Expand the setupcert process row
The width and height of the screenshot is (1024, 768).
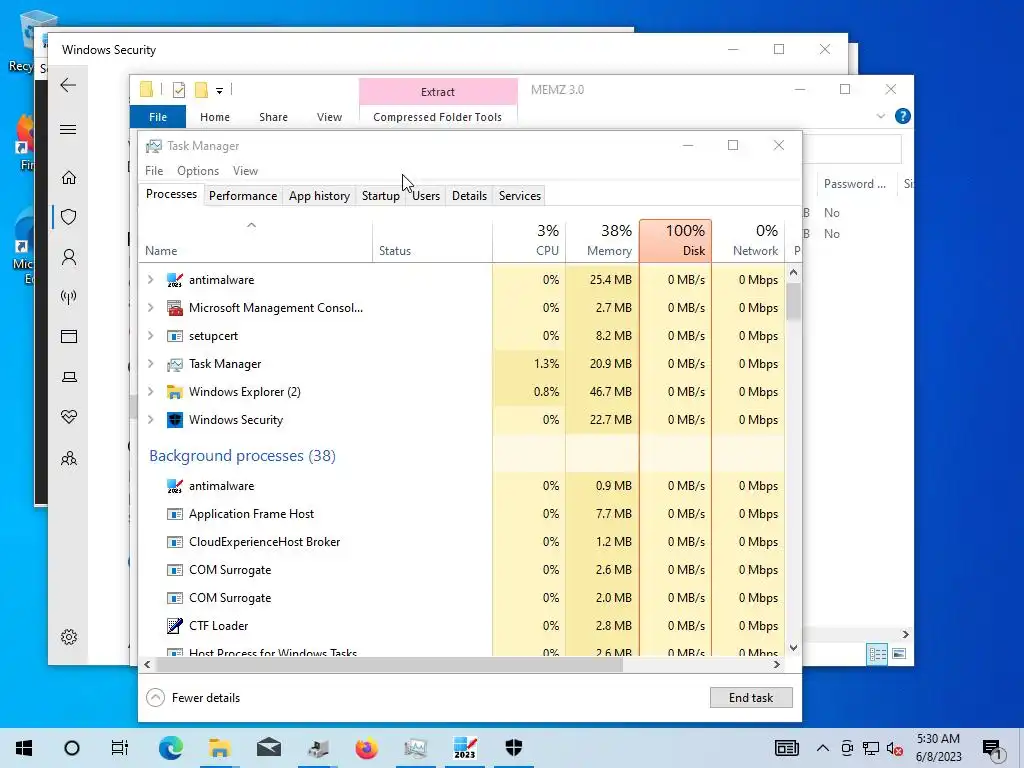(x=151, y=336)
